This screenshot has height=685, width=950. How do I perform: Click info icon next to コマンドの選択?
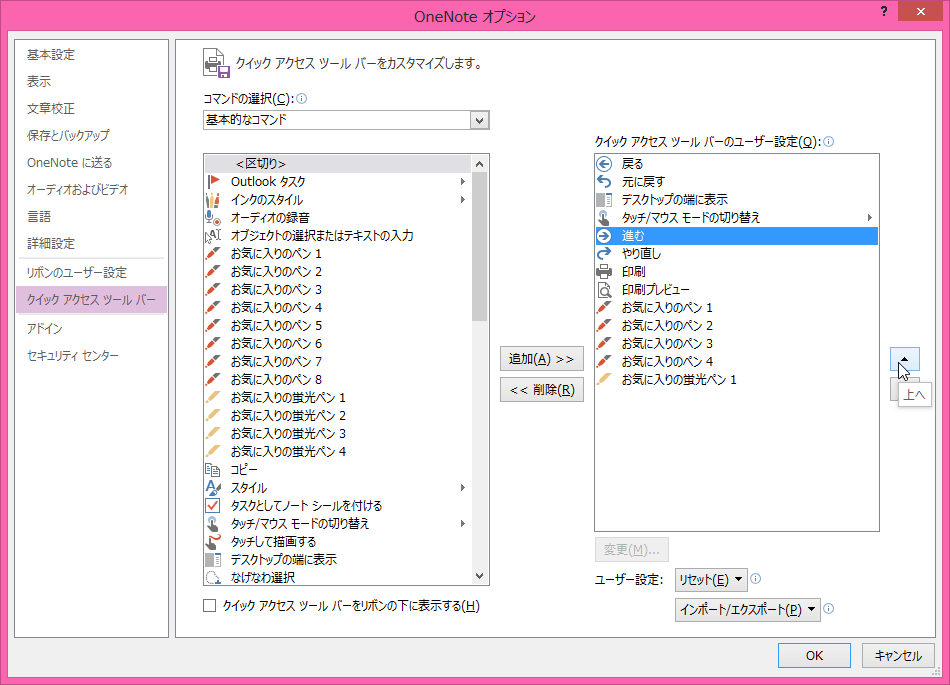[x=302, y=99]
